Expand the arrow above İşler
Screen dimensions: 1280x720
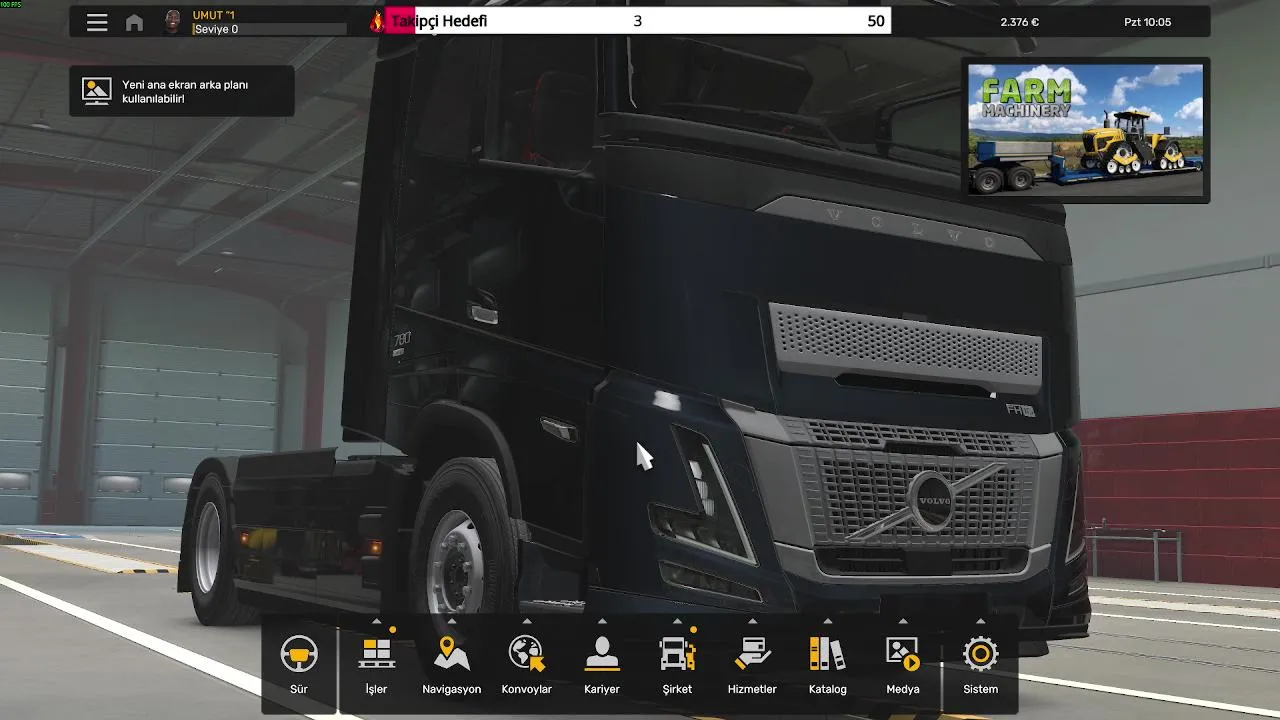pos(376,621)
